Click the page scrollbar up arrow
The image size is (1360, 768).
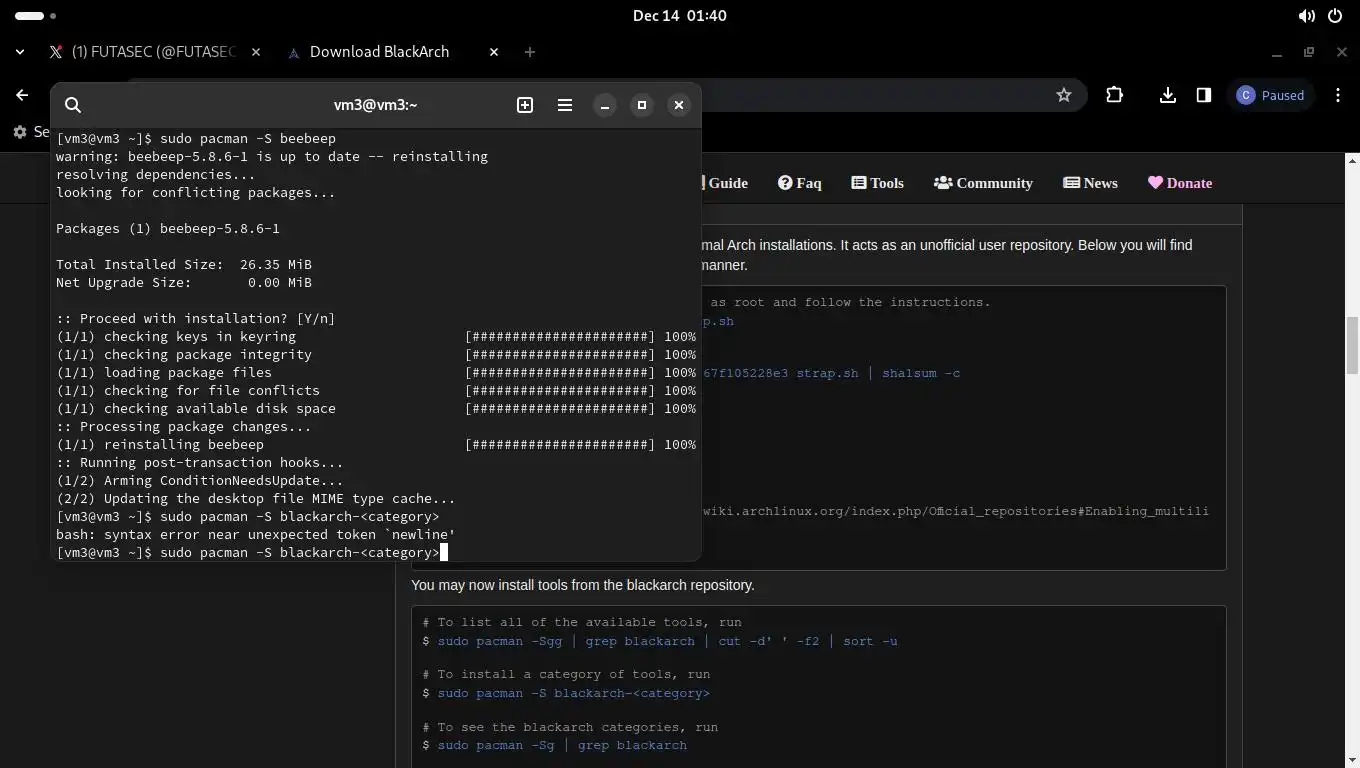click(x=1352, y=160)
